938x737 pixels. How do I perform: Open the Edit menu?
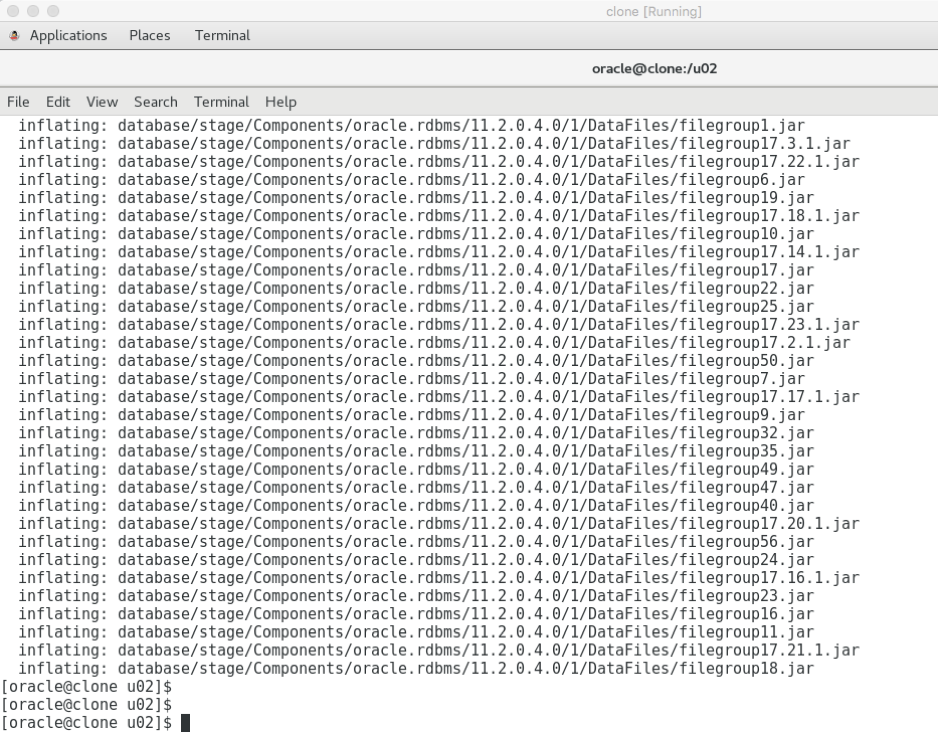click(x=57, y=101)
